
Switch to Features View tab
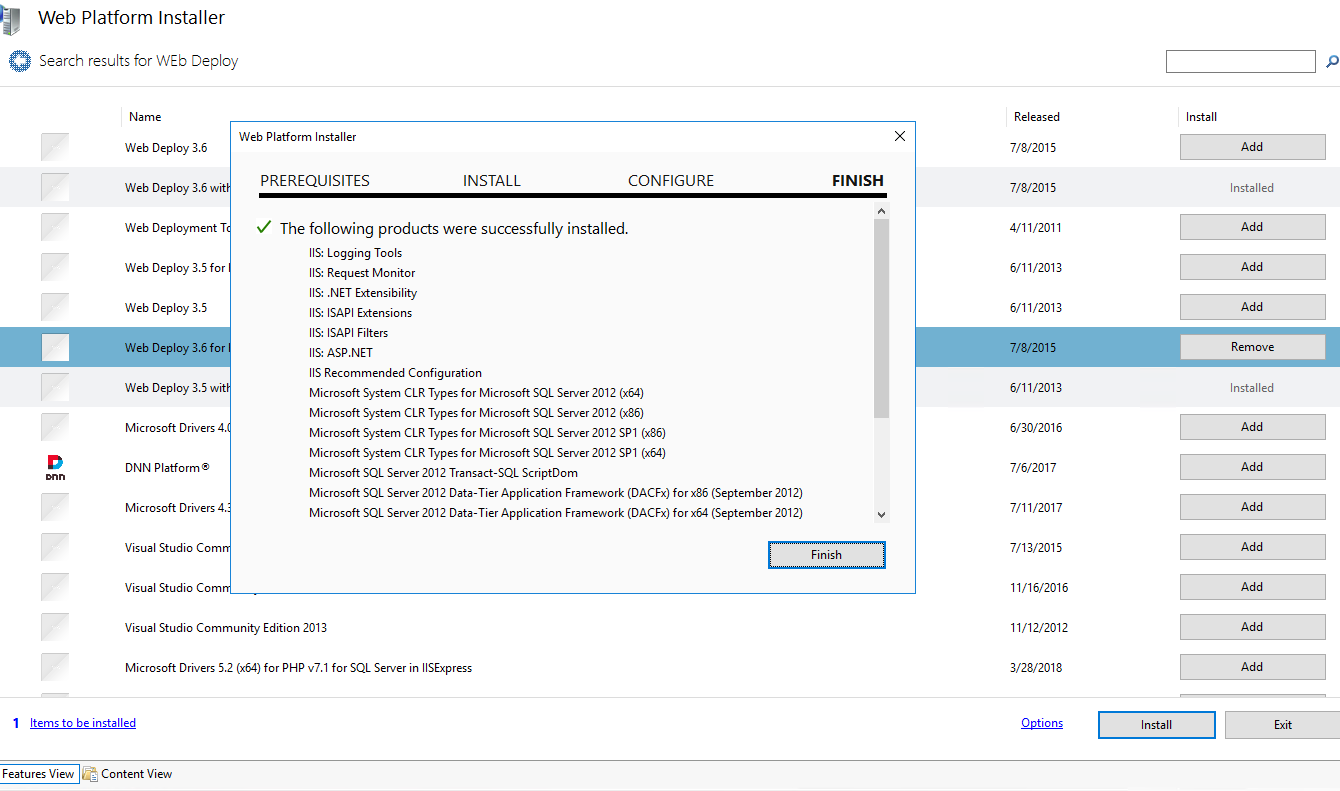tap(38, 774)
